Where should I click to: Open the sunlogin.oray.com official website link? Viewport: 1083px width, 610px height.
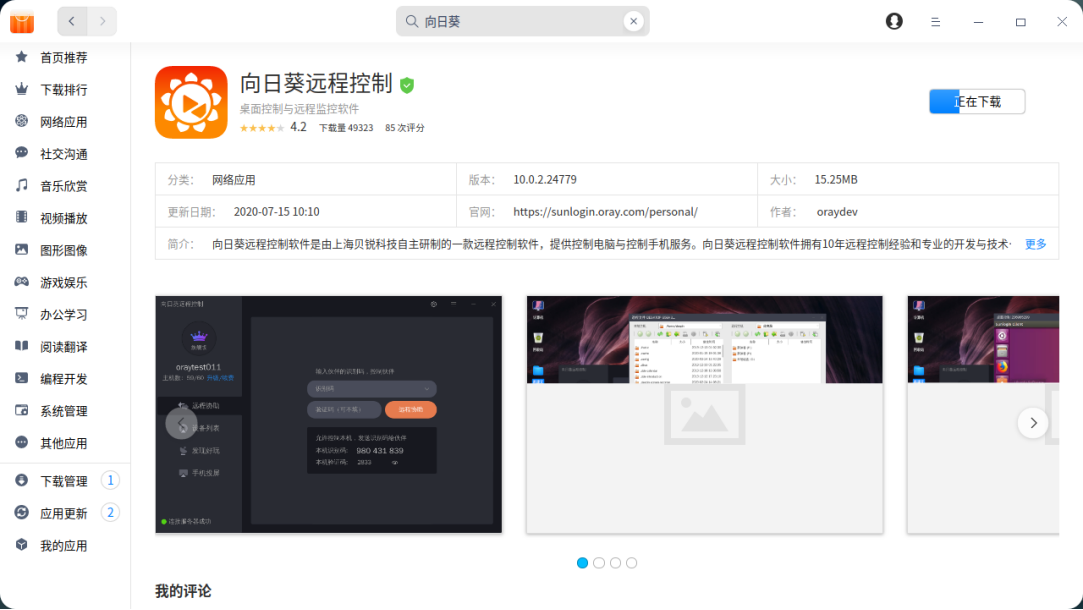(x=605, y=211)
